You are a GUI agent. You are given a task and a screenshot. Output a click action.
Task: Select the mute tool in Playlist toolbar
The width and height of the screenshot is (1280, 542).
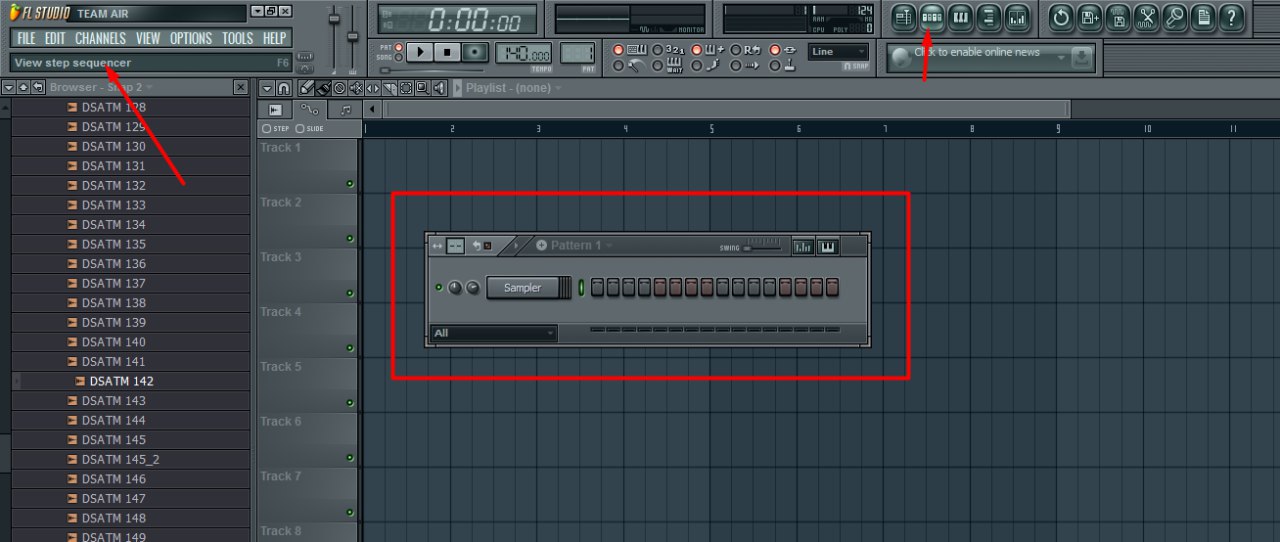[356, 88]
